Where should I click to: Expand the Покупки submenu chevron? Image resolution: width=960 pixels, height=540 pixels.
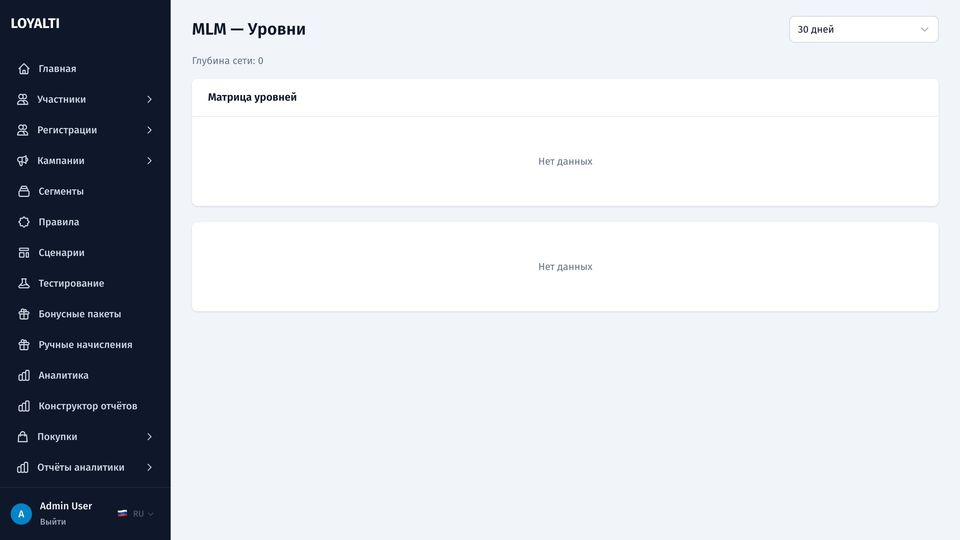[x=149, y=437]
